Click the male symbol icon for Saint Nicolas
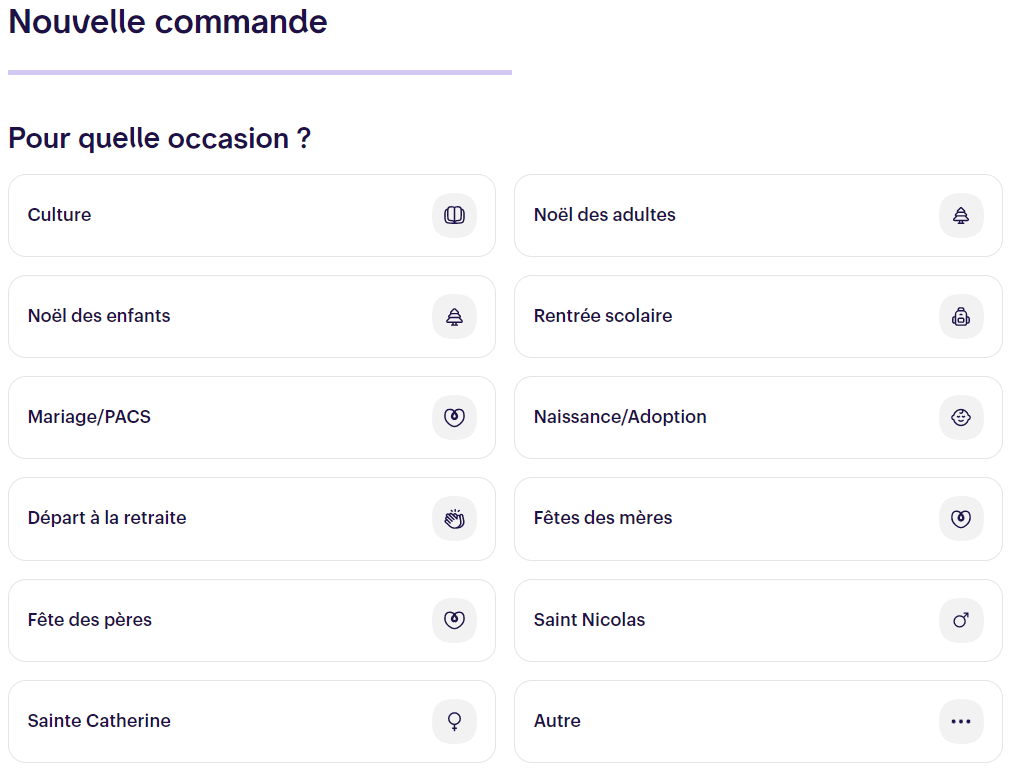 click(961, 620)
